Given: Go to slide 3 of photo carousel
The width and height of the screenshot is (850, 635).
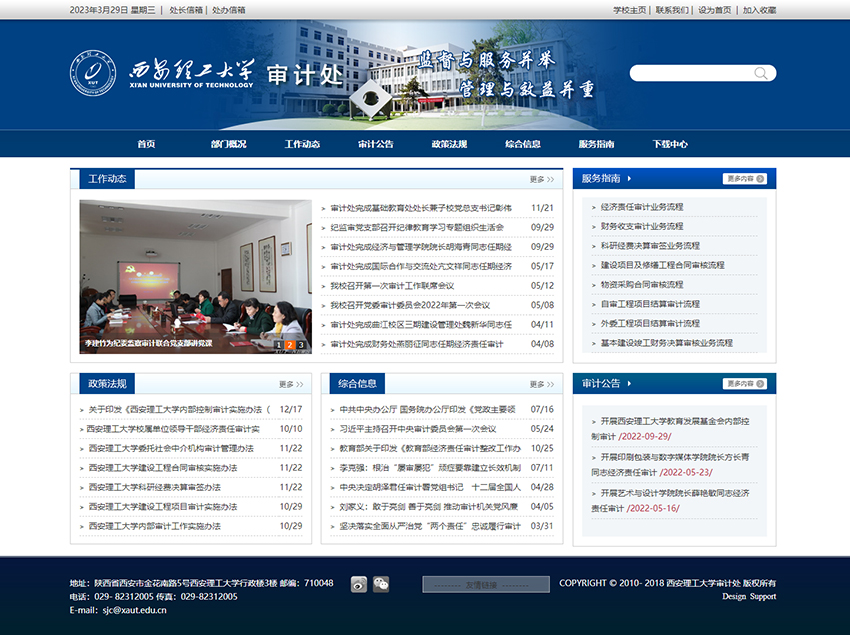Looking at the screenshot, I should 301,345.
